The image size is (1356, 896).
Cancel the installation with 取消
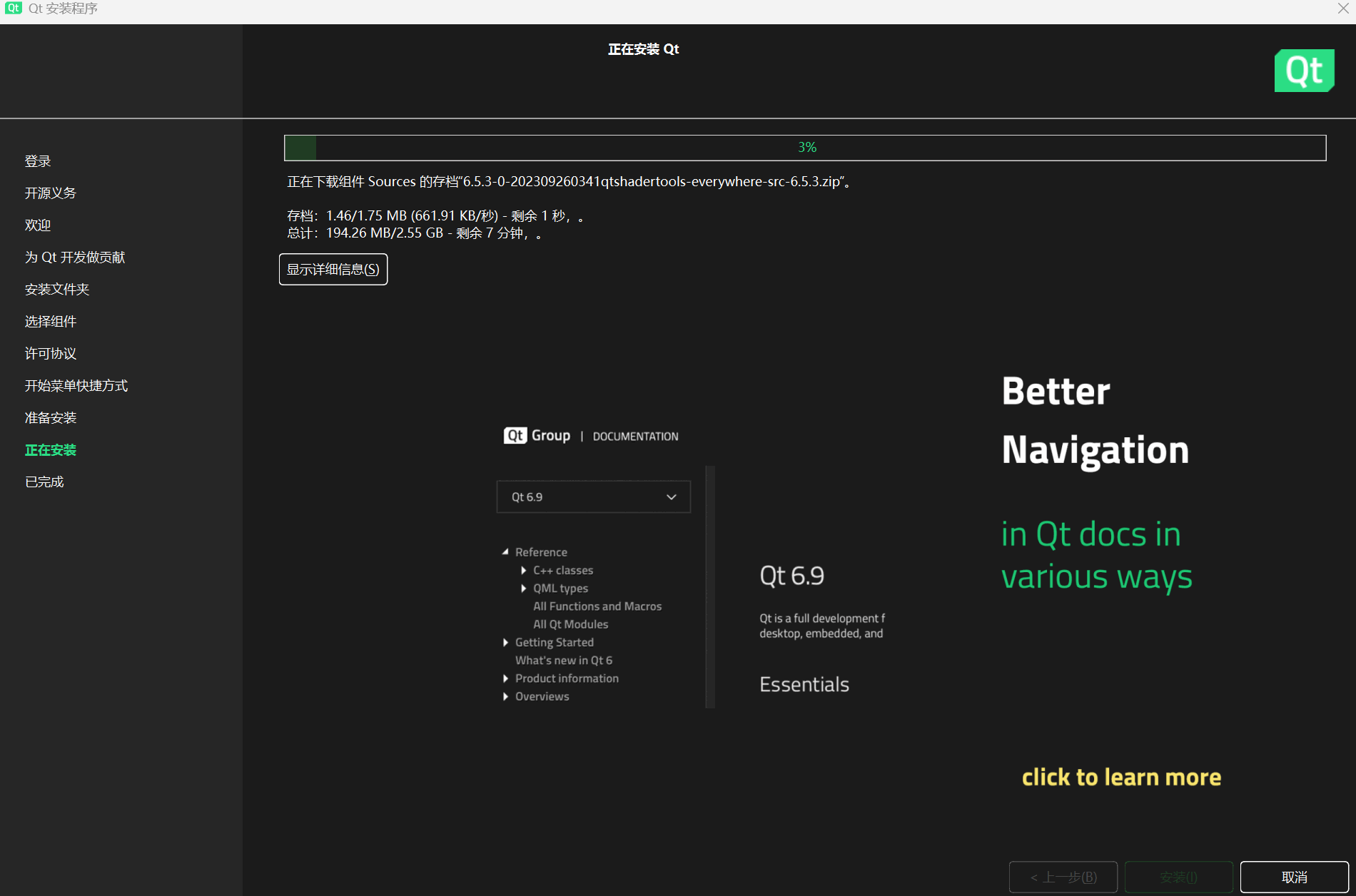1294,877
